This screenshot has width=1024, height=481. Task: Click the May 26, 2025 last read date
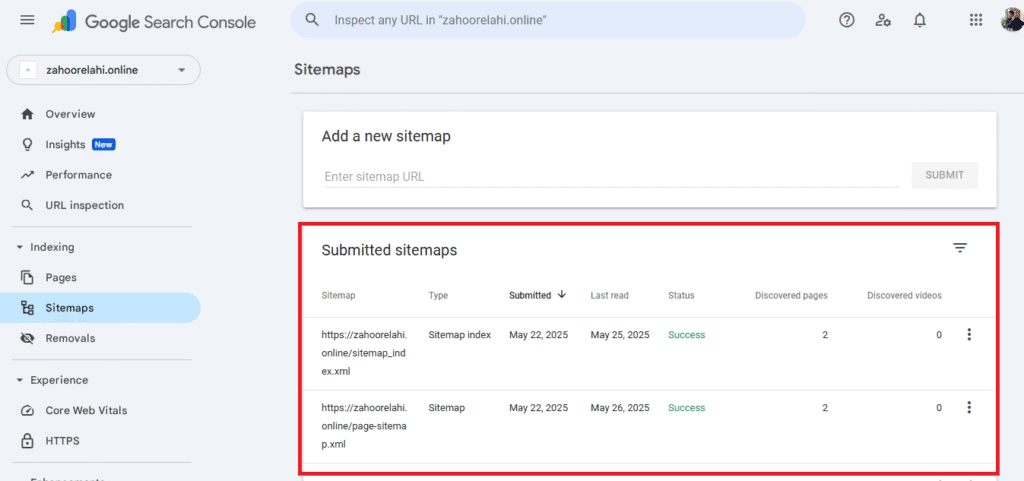tap(620, 408)
